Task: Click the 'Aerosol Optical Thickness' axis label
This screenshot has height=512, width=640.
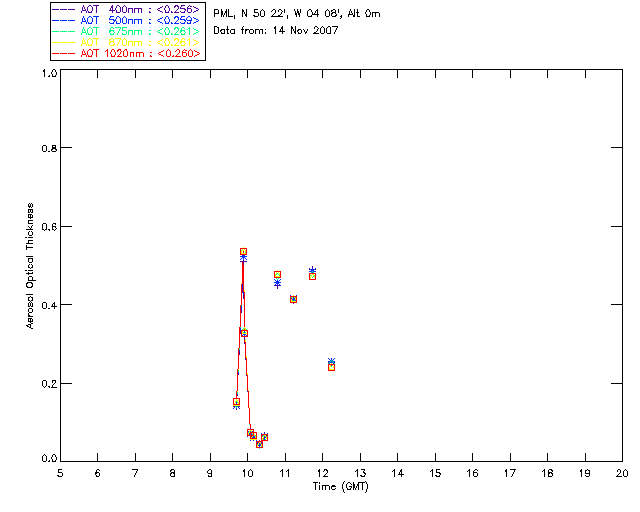Action: point(30,266)
